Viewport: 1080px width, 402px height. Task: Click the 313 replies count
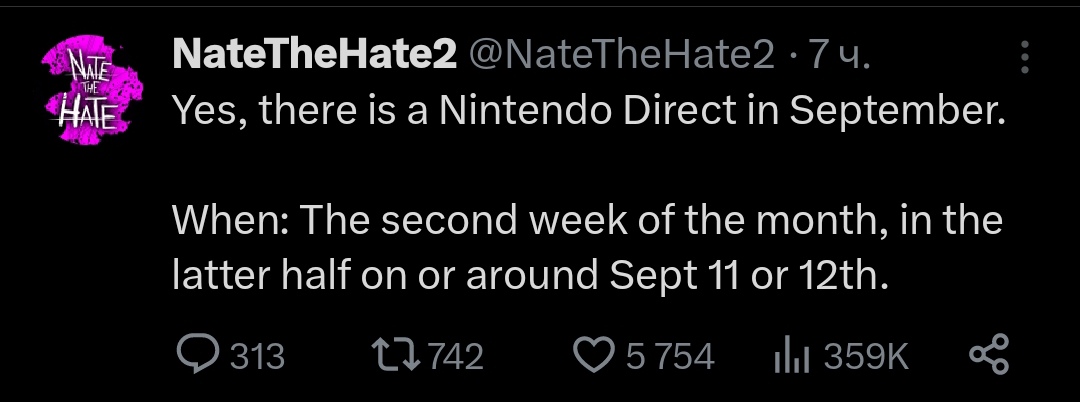point(257,357)
